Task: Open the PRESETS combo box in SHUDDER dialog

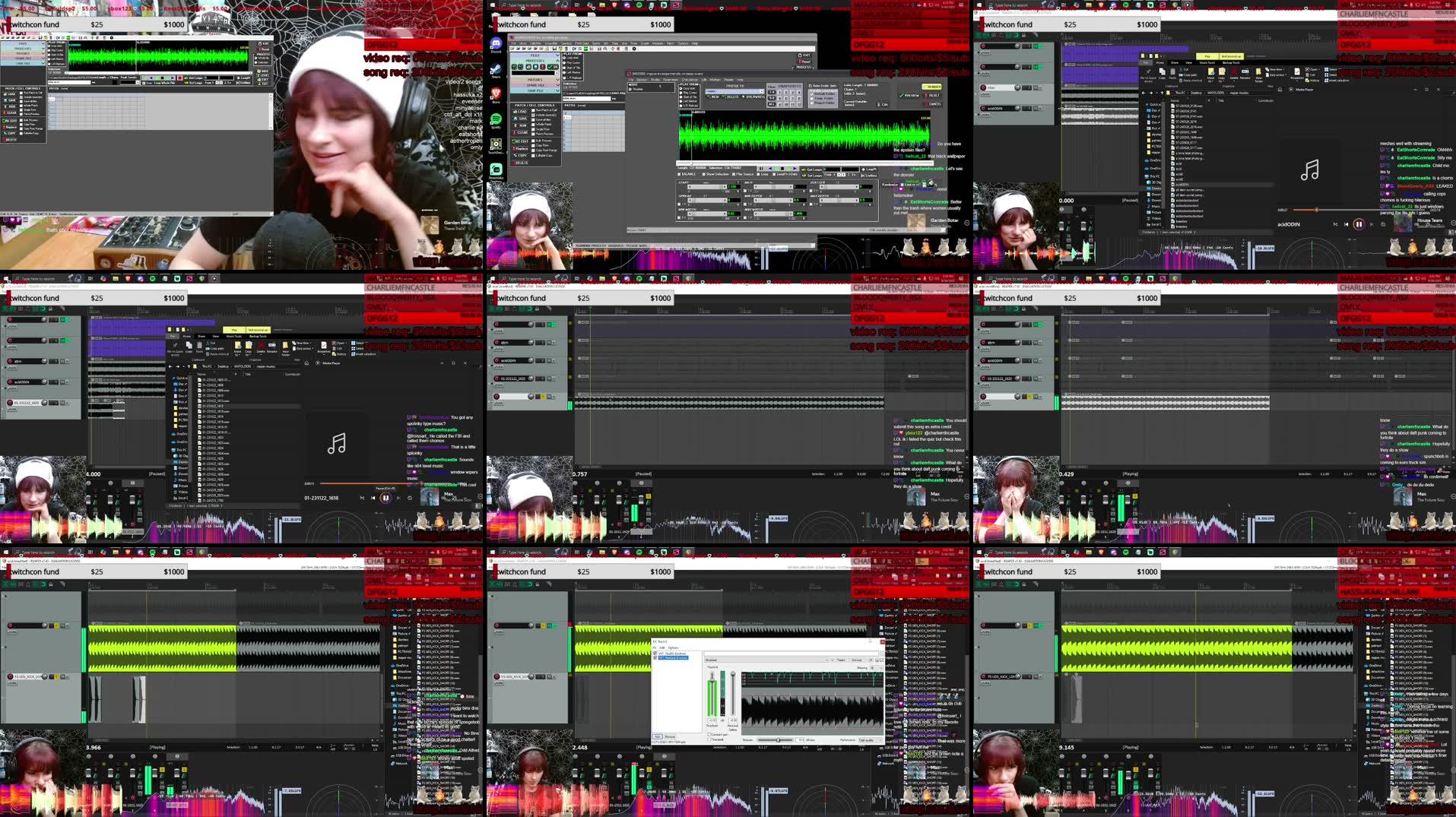Action: coord(734,92)
